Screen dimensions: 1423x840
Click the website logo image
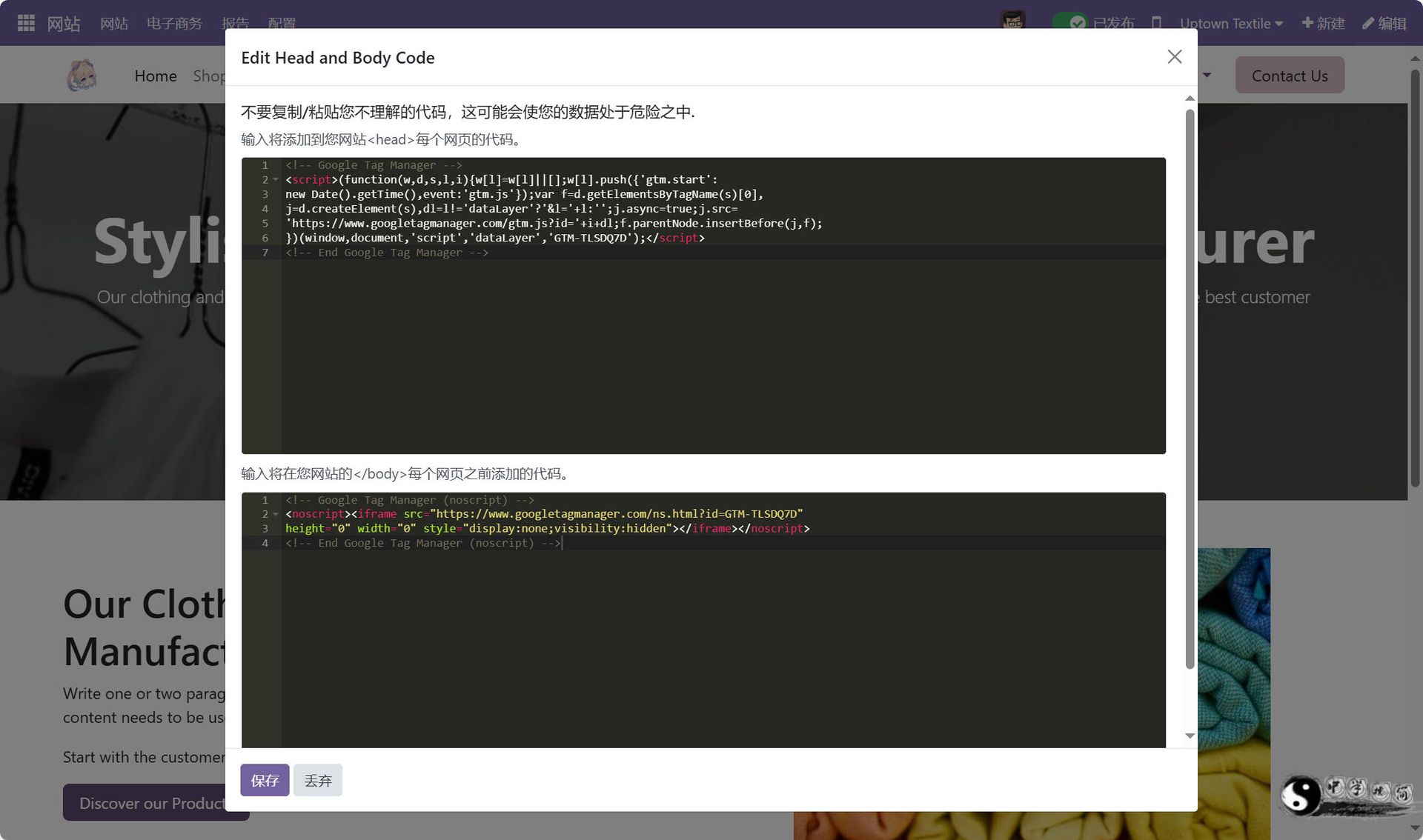click(x=82, y=75)
